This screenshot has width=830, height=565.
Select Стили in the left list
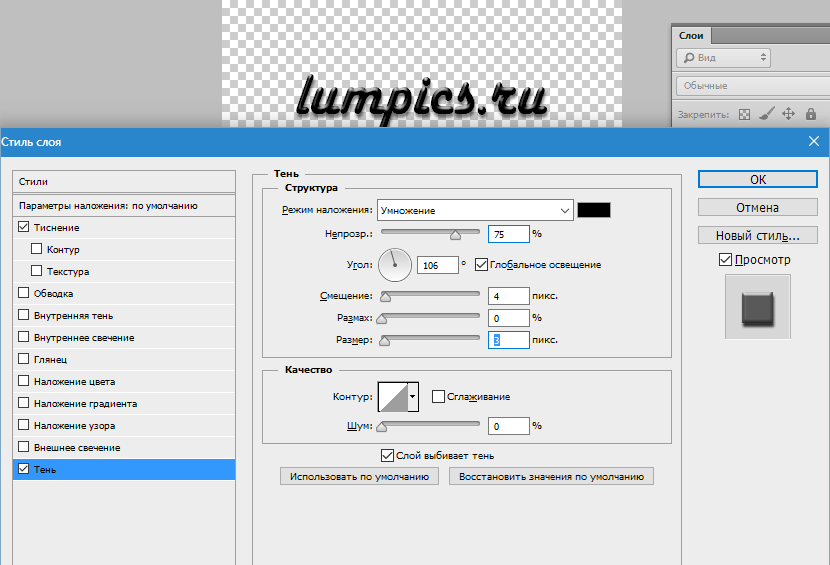[124, 182]
